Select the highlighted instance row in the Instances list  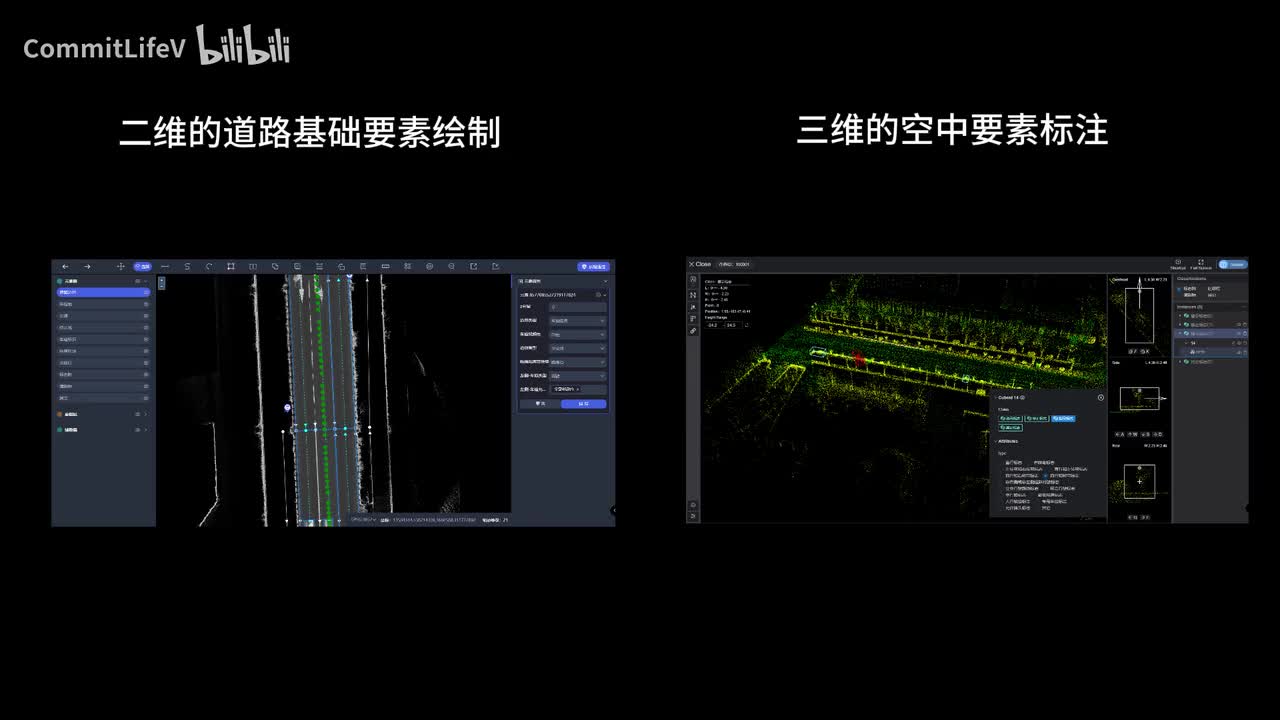[1210, 334]
